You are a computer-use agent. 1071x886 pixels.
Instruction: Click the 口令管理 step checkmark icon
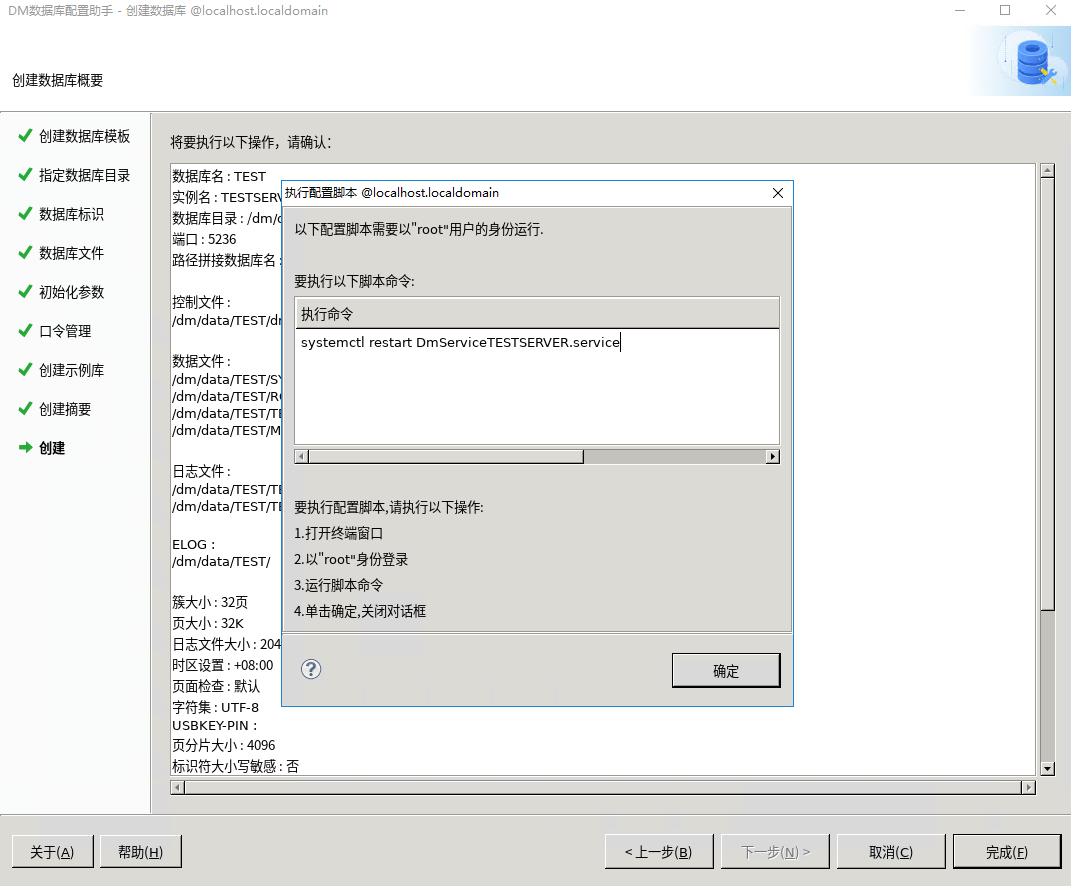25,331
